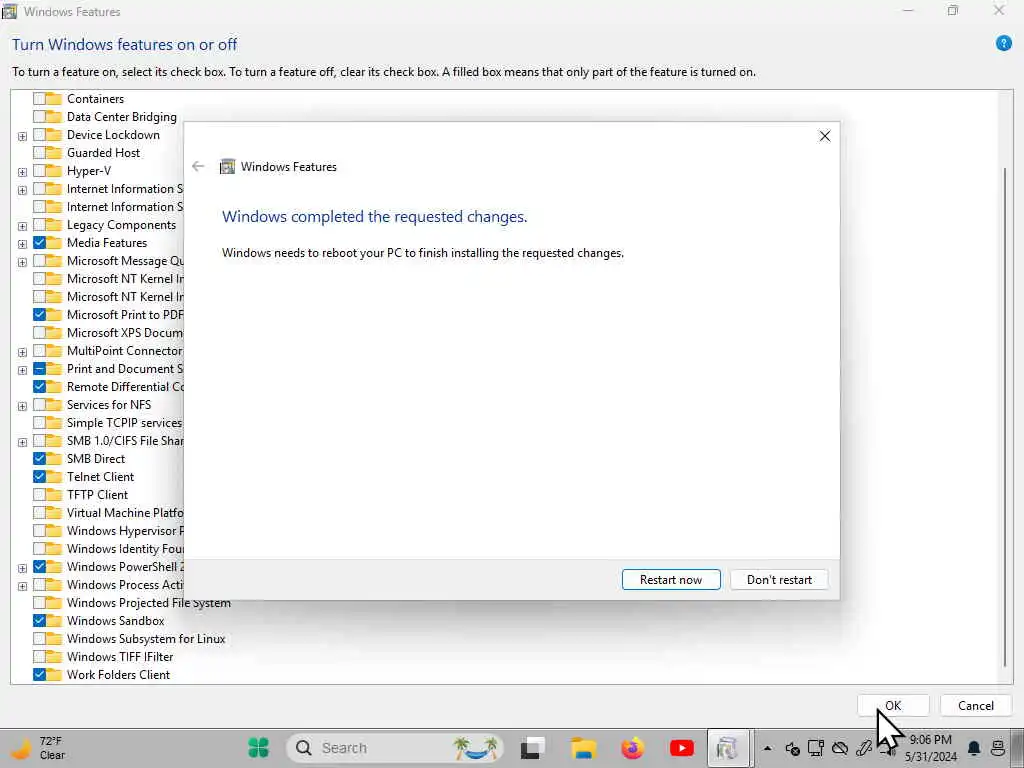Click the features list vertical scrollbar
Viewport: 1024px width, 768px height.
pyautogui.click(x=1005, y=415)
